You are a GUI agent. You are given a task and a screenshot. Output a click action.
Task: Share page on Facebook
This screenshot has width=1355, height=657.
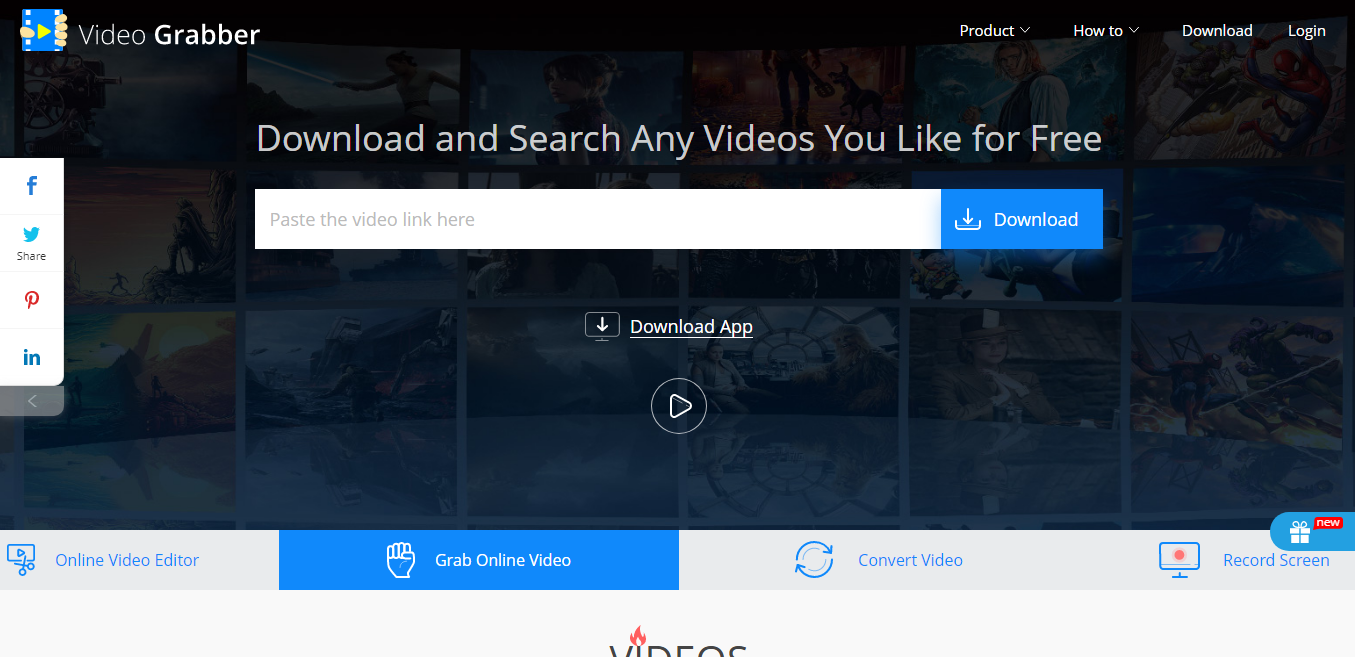[x=32, y=186]
